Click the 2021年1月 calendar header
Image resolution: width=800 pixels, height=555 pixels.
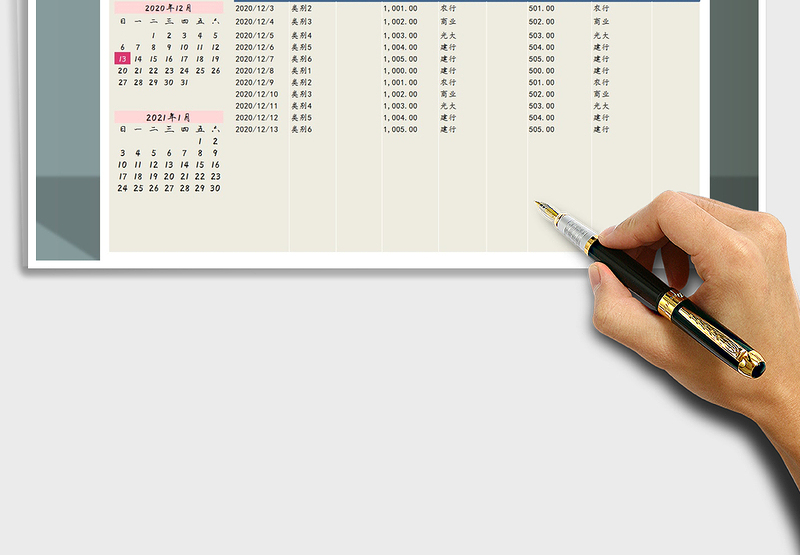click(x=168, y=117)
